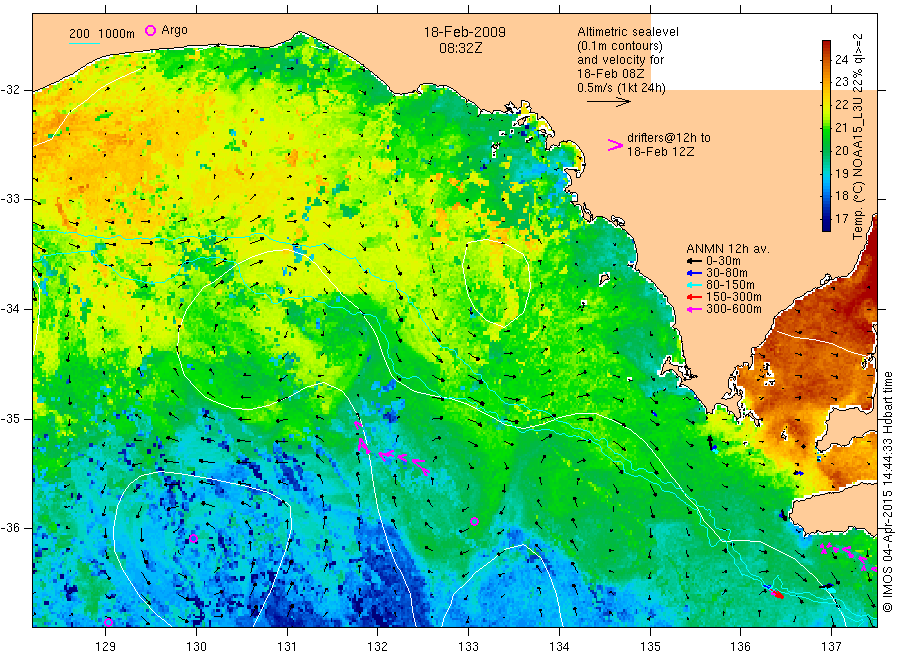Click the ANMN 12h av. heading

point(728,249)
